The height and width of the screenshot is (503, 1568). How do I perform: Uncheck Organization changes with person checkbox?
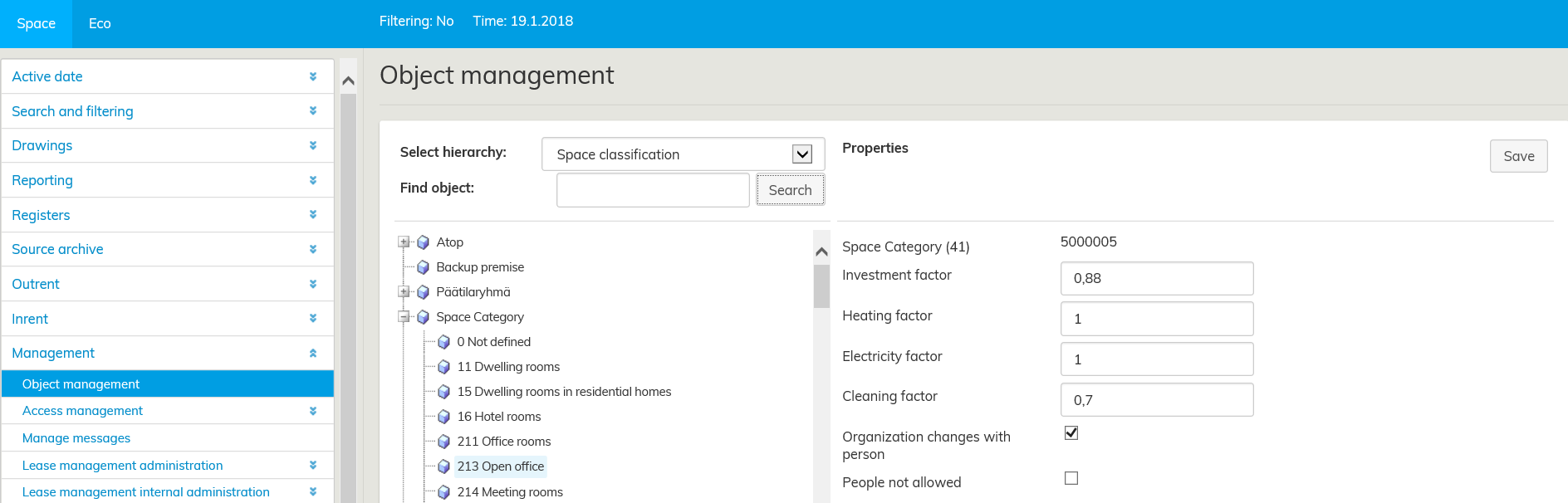1071,433
